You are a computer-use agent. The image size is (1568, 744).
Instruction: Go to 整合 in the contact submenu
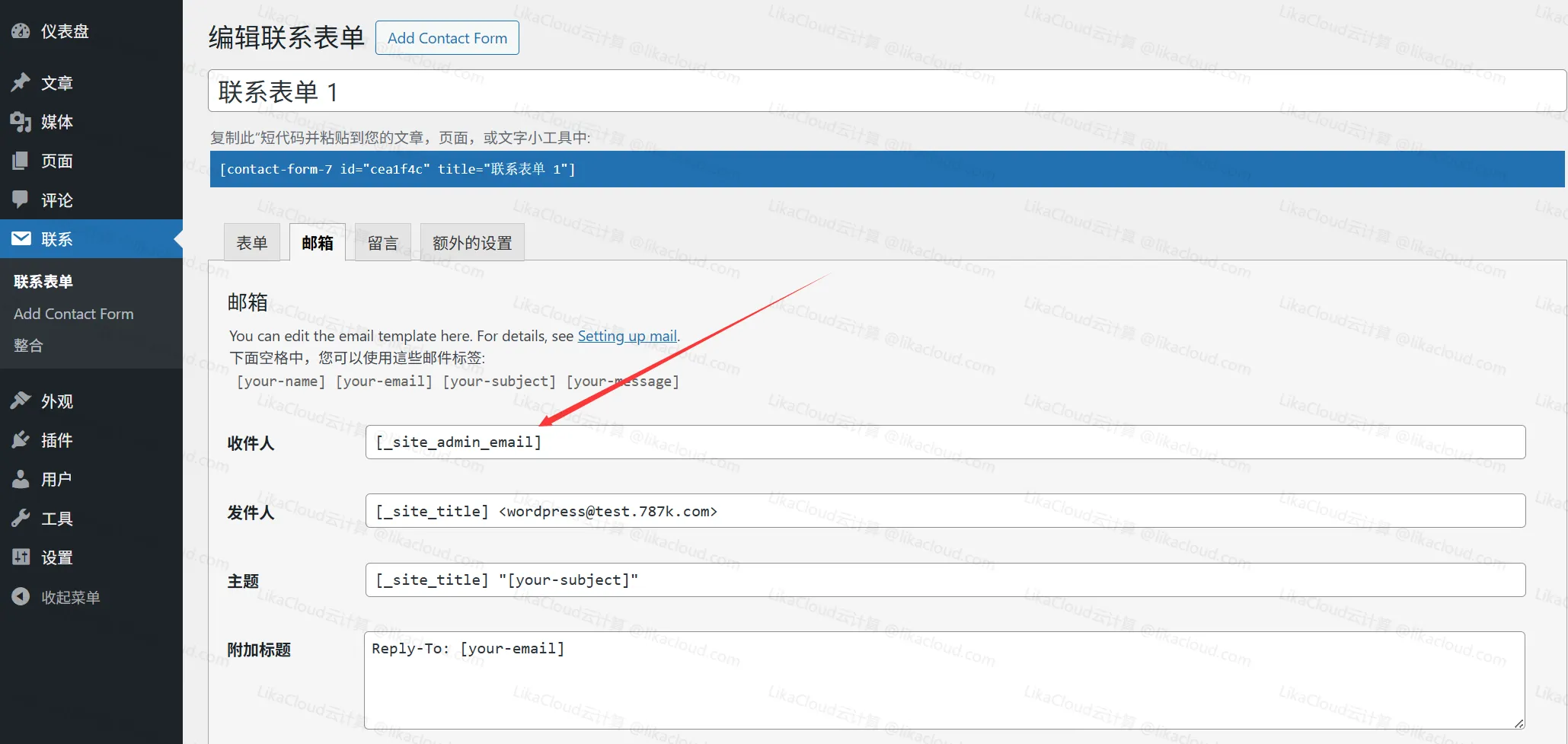[28, 345]
